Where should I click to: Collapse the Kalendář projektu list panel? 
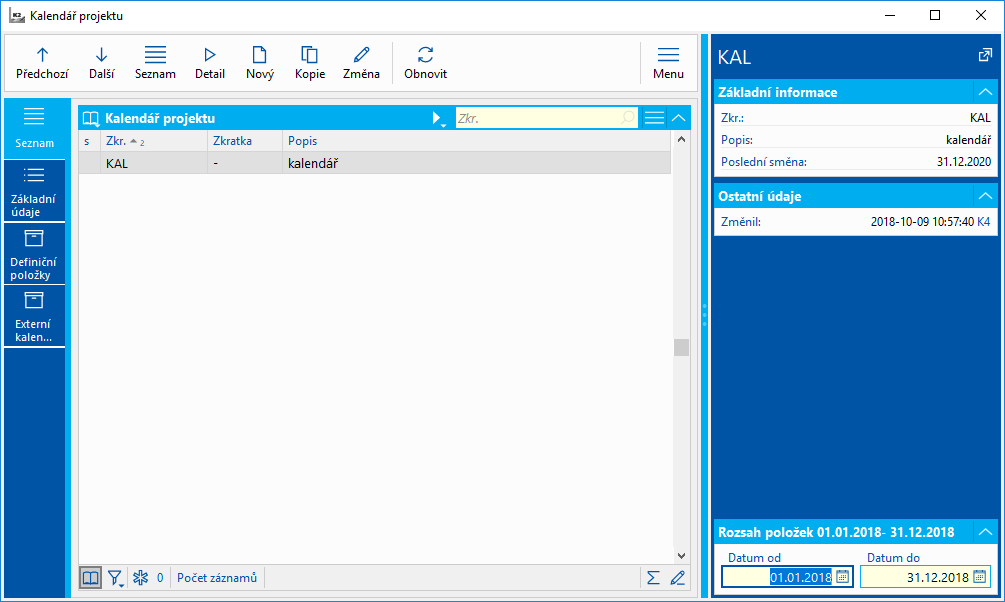(x=679, y=118)
